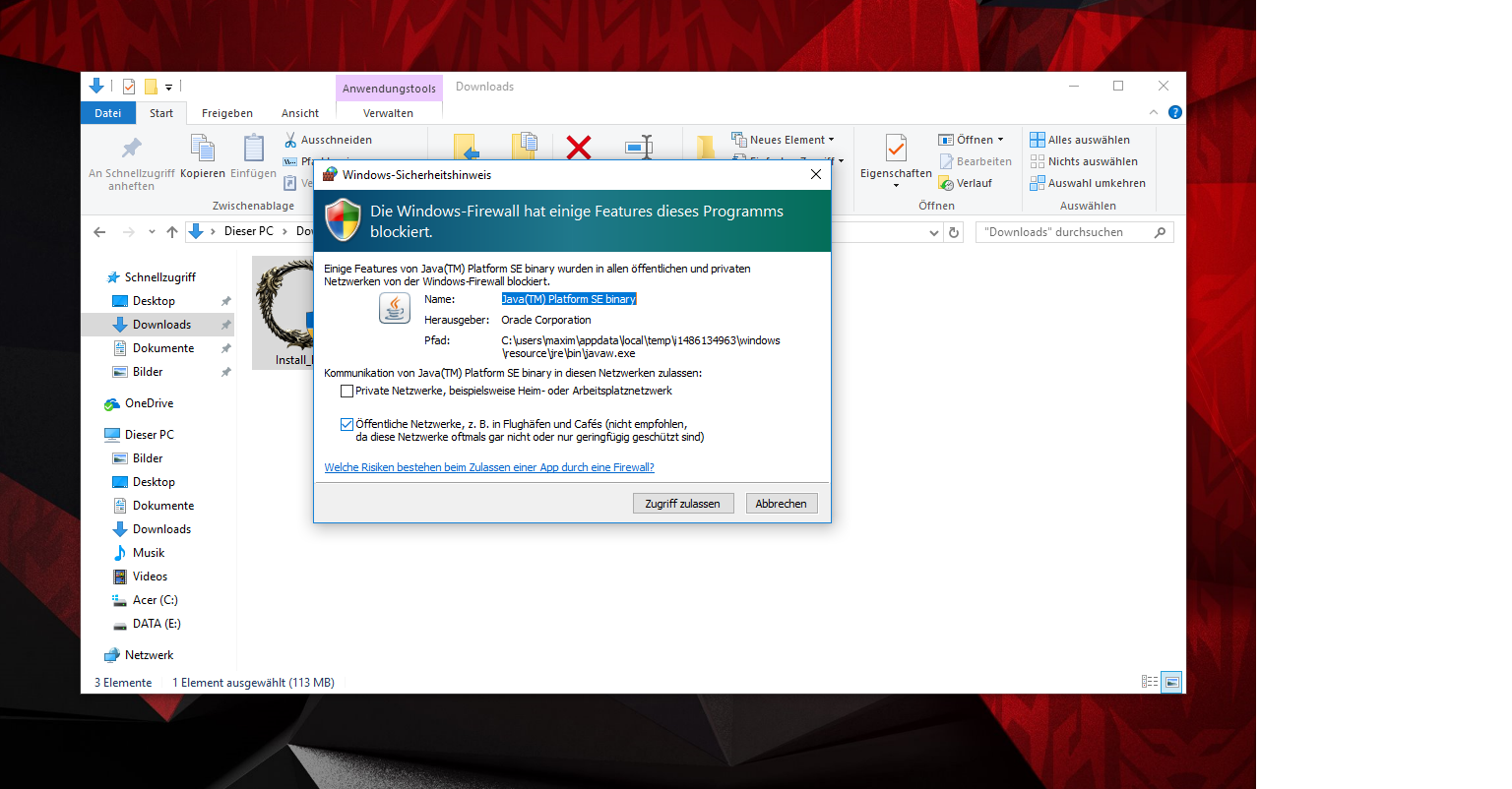The height and width of the screenshot is (789, 1512).
Task: Click the up arrow to parent folder
Action: (x=172, y=232)
